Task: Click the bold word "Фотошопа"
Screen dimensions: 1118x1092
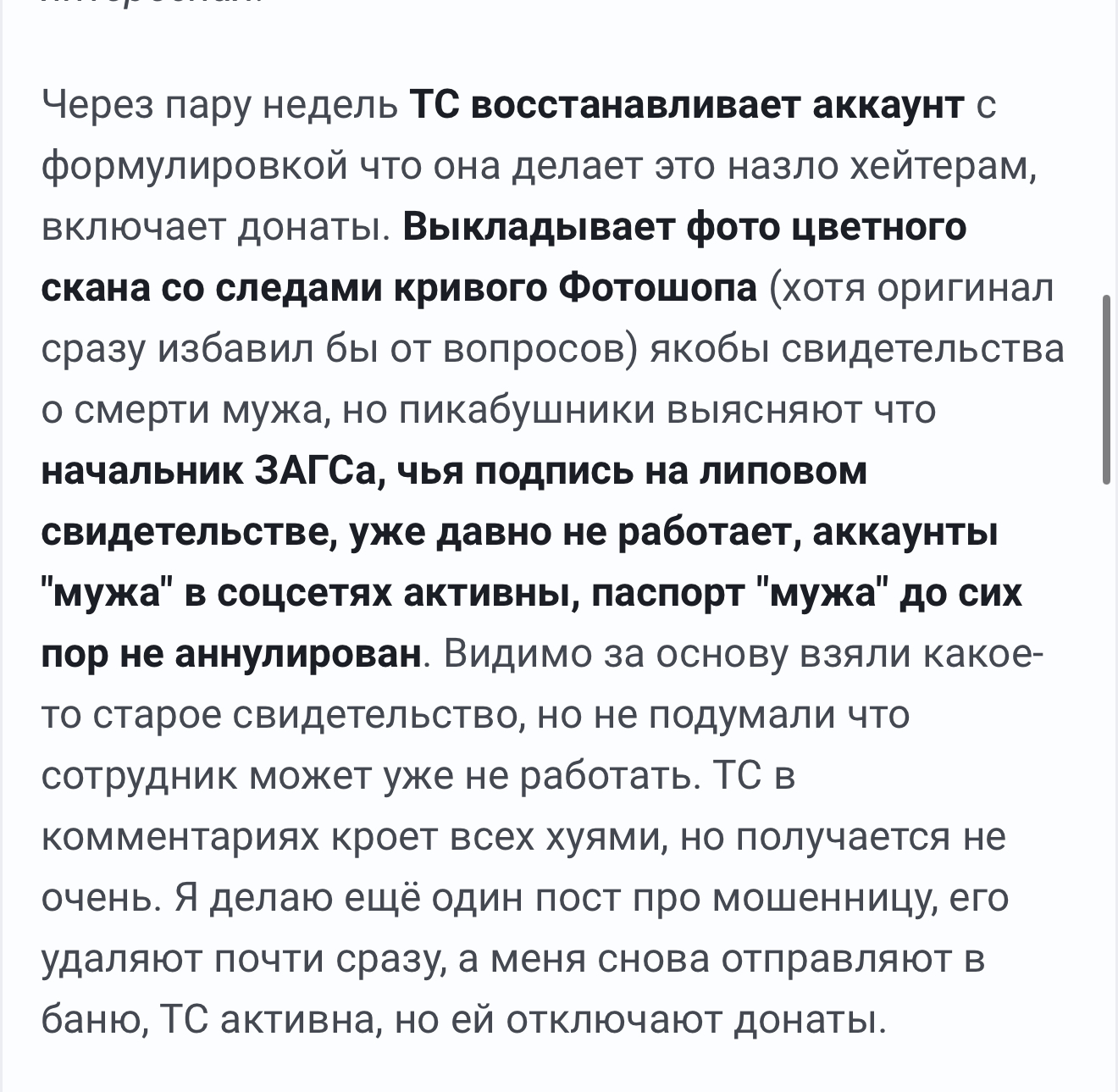Action: click(658, 288)
